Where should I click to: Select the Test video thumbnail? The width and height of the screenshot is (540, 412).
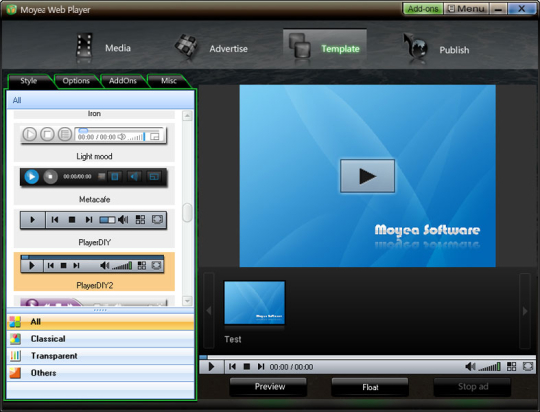pyautogui.click(x=255, y=303)
